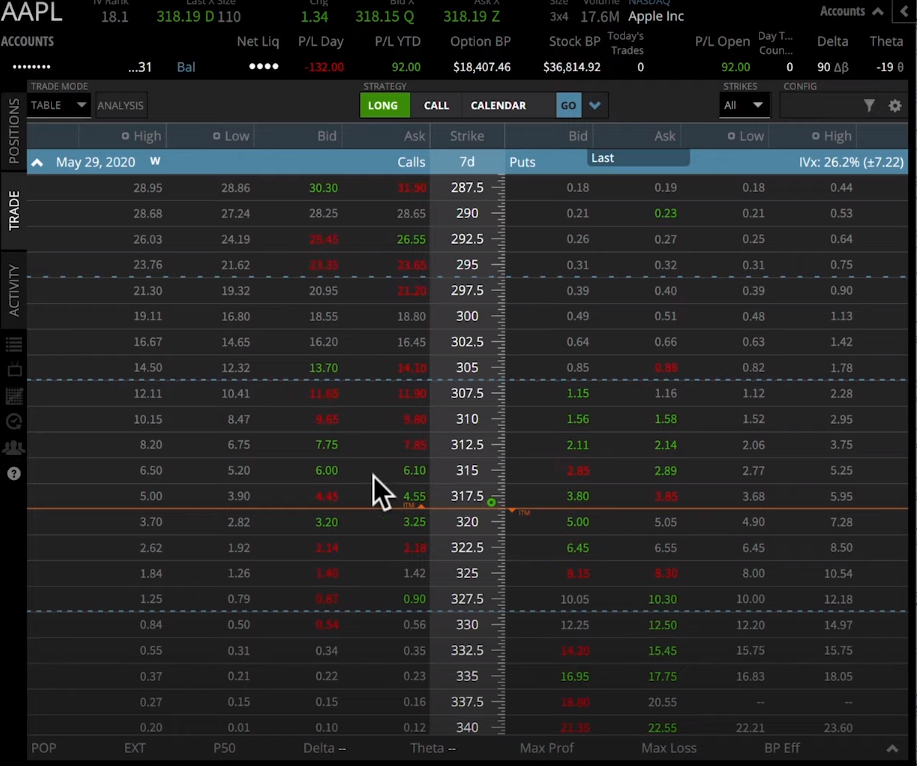Click the POP metric in bottom bar
The width and height of the screenshot is (917, 766).
(44, 748)
